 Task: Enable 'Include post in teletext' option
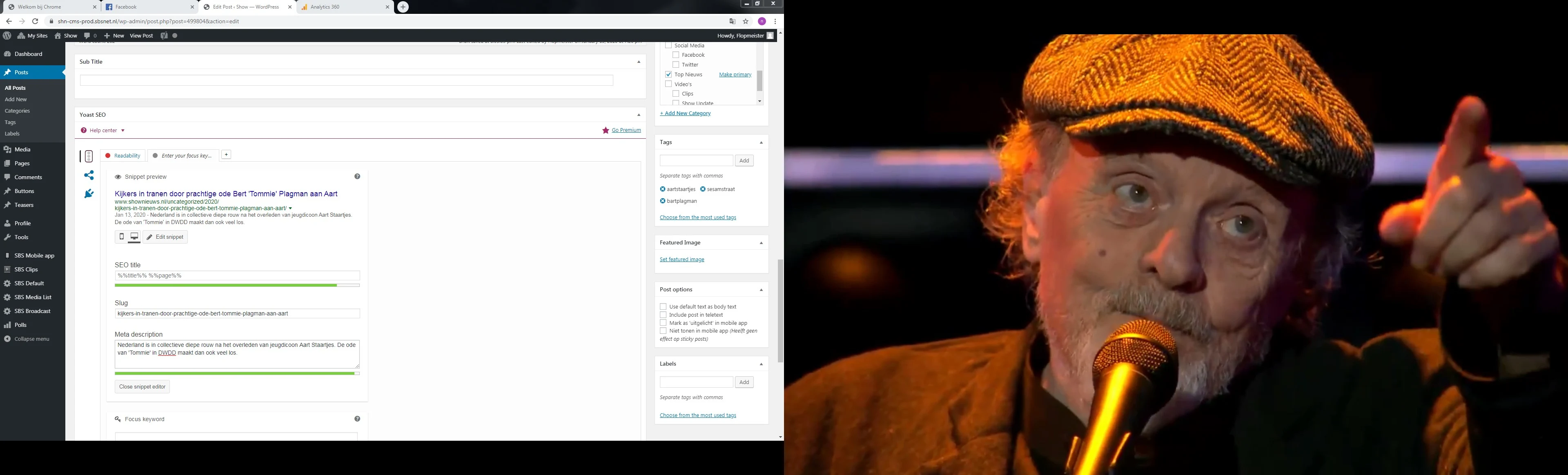pyautogui.click(x=663, y=315)
